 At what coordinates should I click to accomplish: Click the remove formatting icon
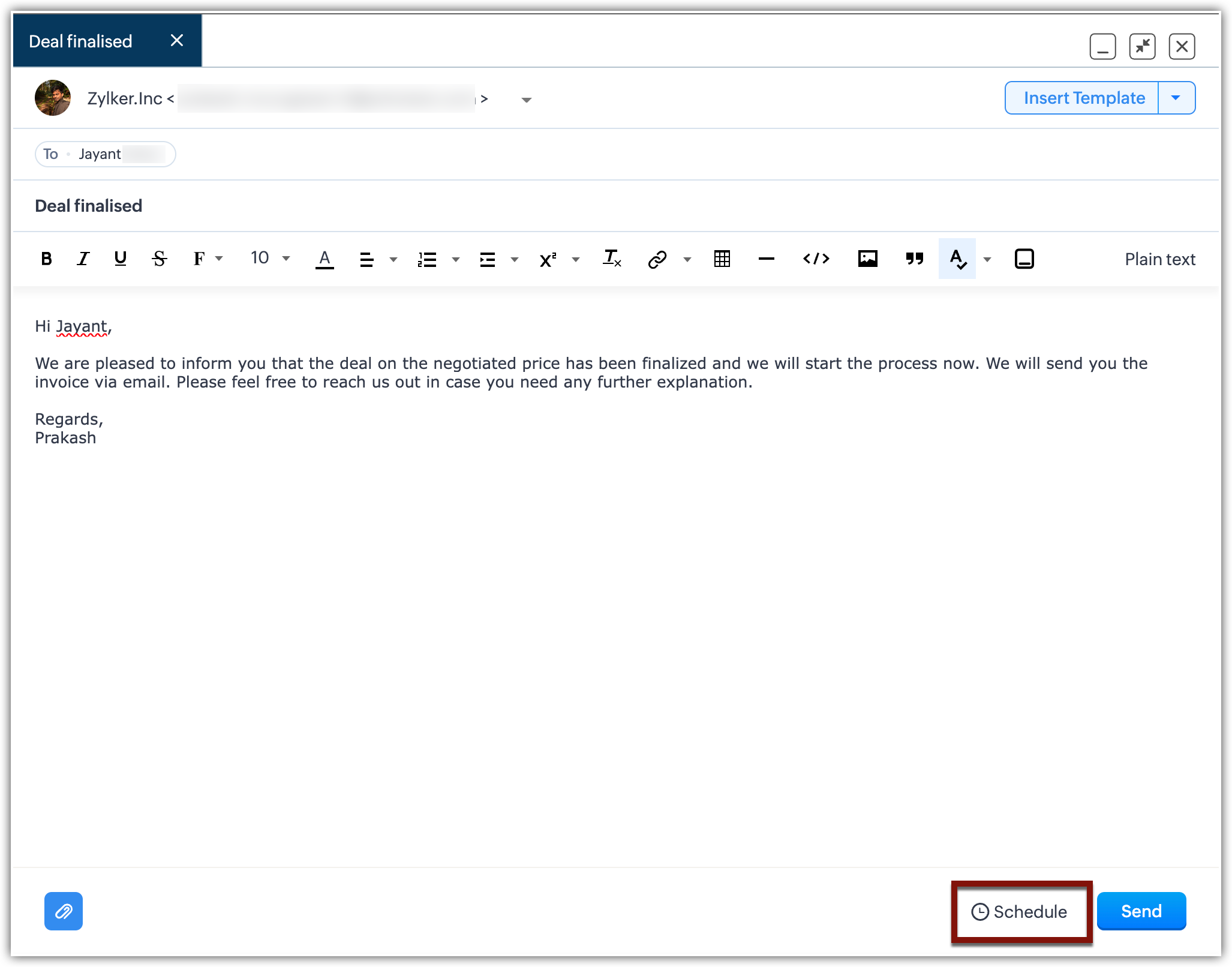click(x=612, y=259)
